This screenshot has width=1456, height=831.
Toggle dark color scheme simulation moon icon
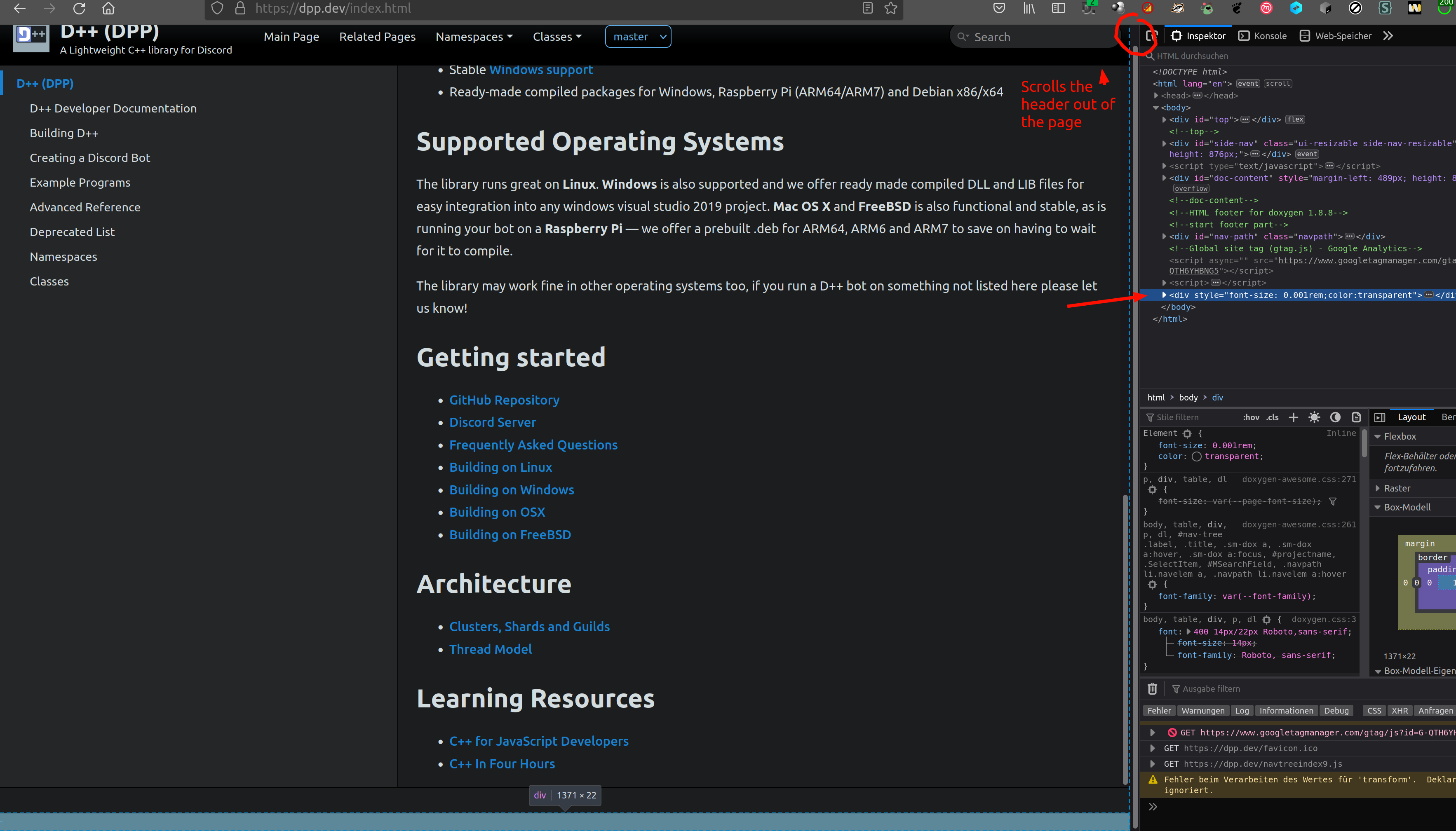click(1335, 417)
